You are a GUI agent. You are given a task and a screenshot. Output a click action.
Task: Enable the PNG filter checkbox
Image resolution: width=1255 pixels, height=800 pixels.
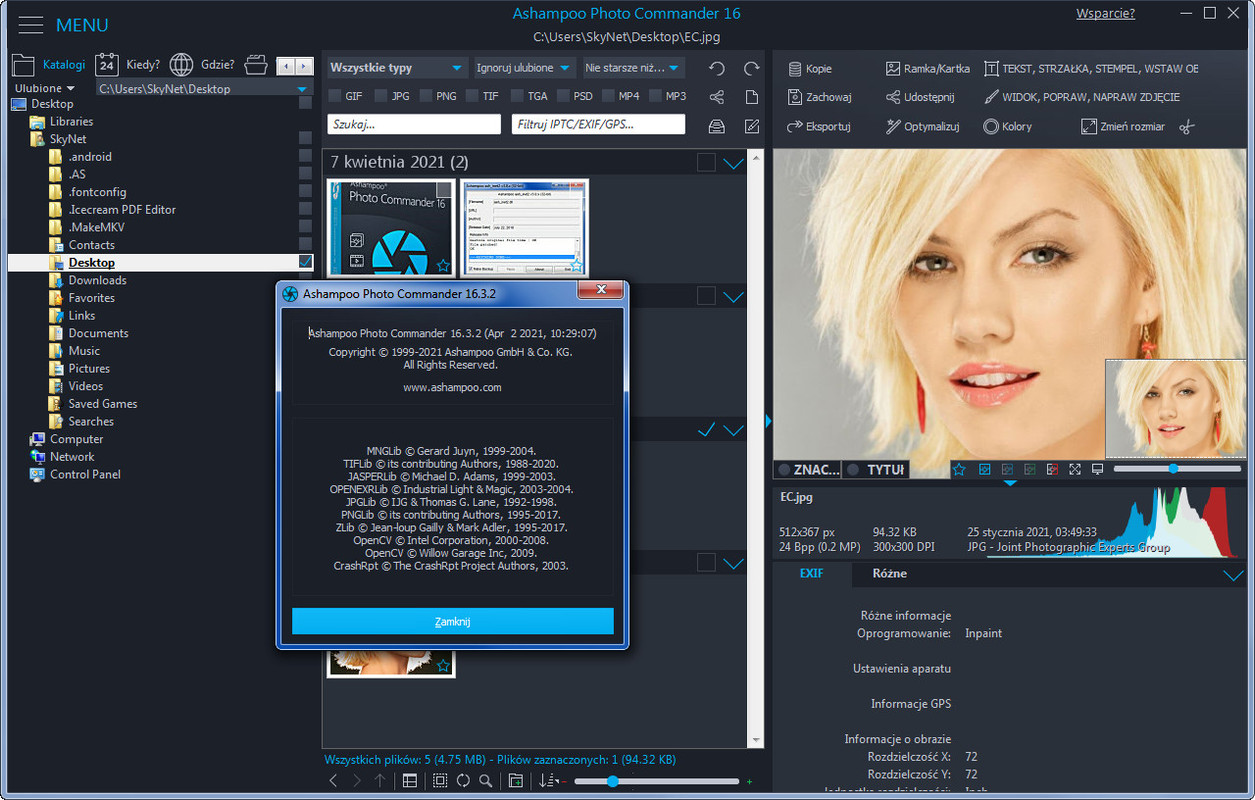point(426,96)
